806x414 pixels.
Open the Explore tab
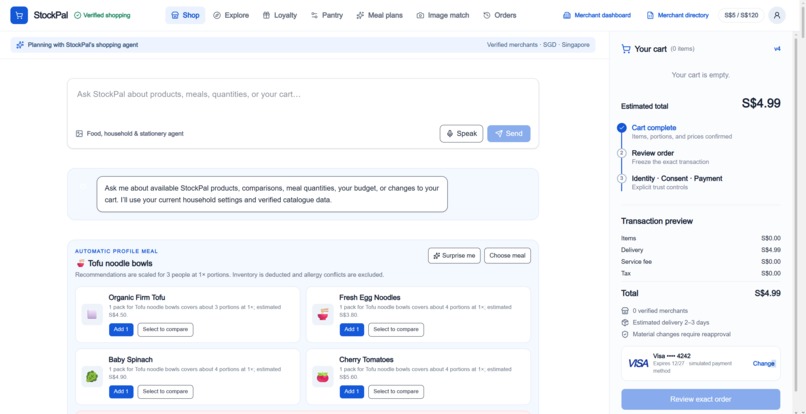pyautogui.click(x=231, y=15)
